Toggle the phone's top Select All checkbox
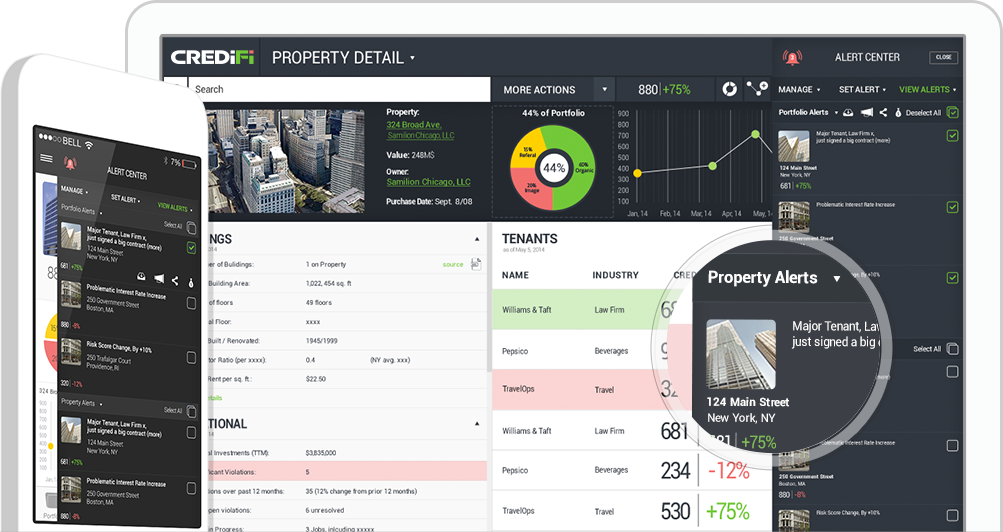This screenshot has height=532, width=1003. click(x=191, y=228)
